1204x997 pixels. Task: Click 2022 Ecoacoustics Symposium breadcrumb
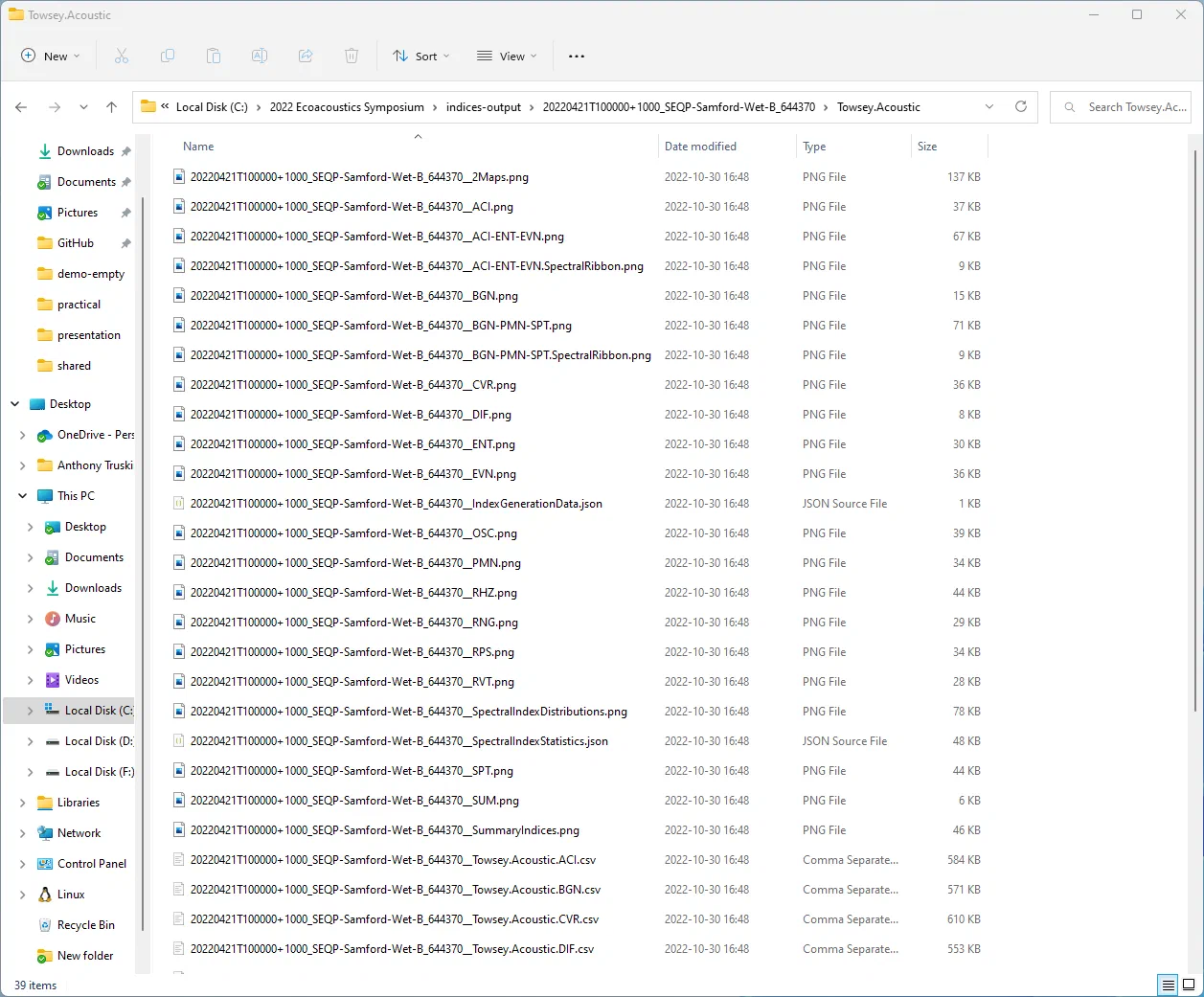pyautogui.click(x=347, y=107)
